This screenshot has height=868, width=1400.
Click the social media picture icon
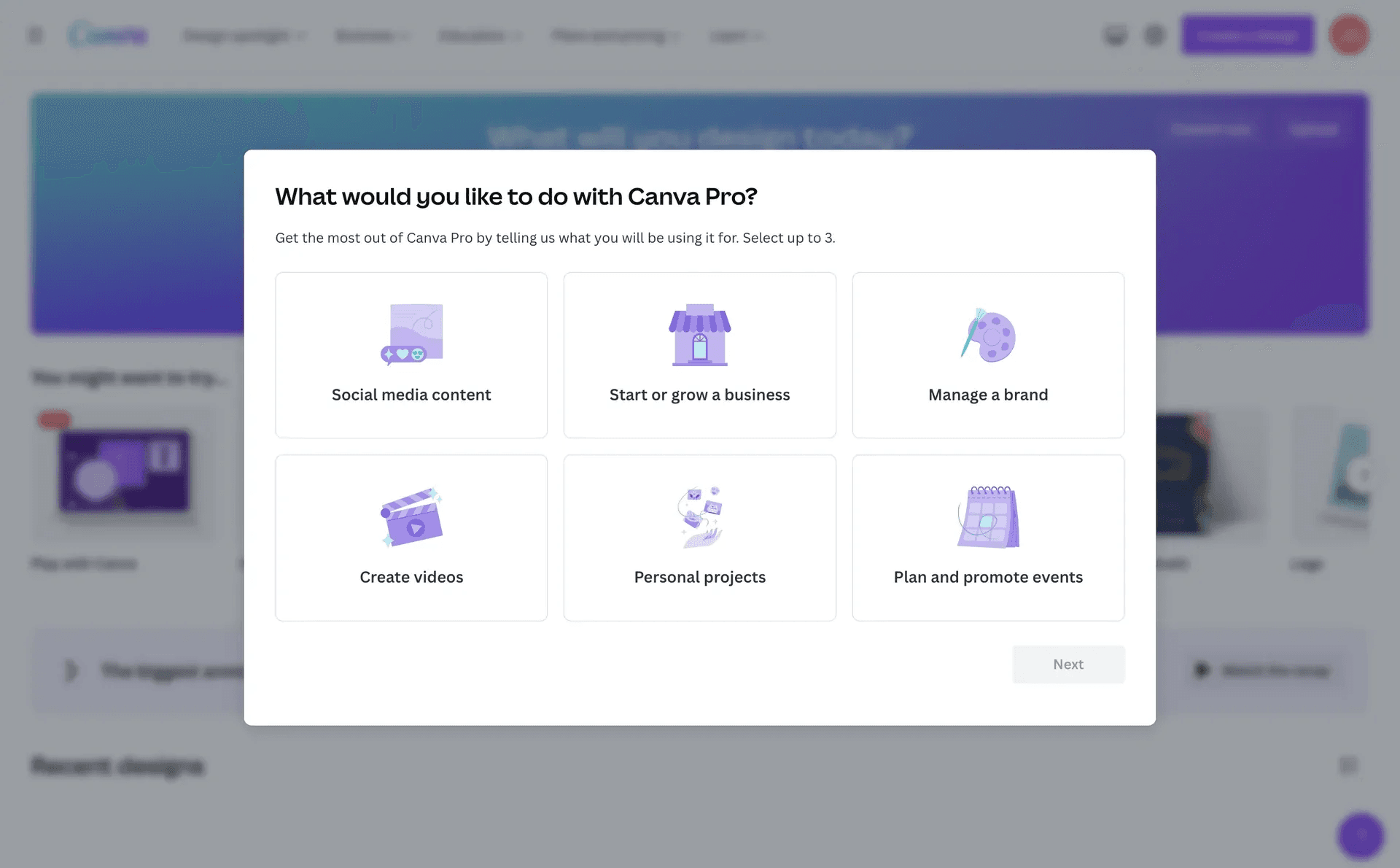click(x=412, y=335)
